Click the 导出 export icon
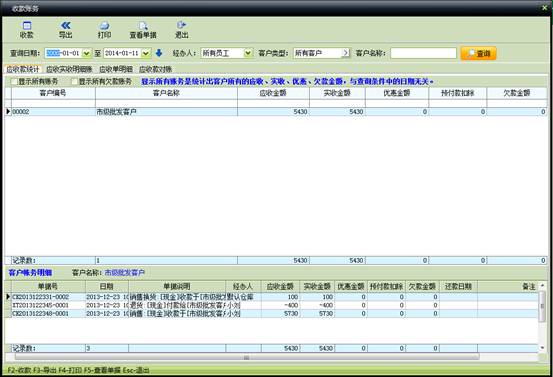 66,25
